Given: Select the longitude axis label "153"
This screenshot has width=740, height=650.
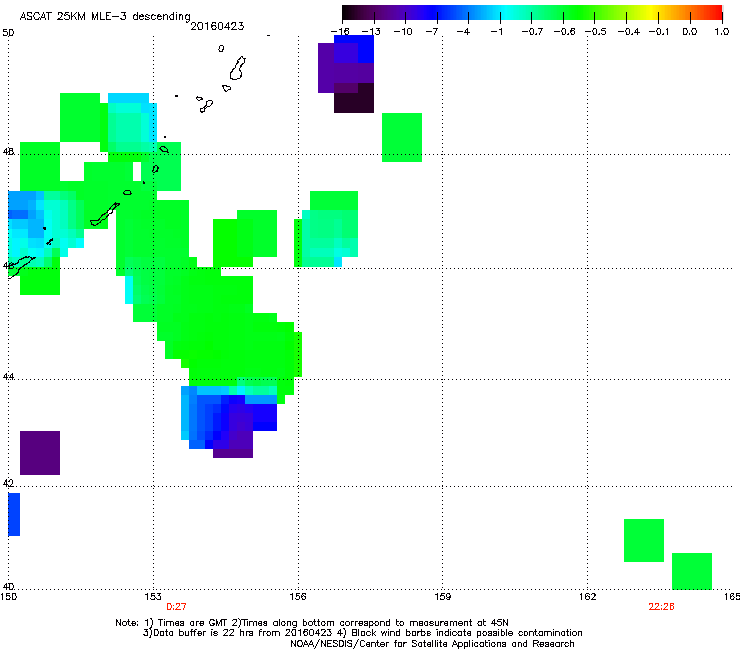Looking at the screenshot, I should pyautogui.click(x=153, y=597).
